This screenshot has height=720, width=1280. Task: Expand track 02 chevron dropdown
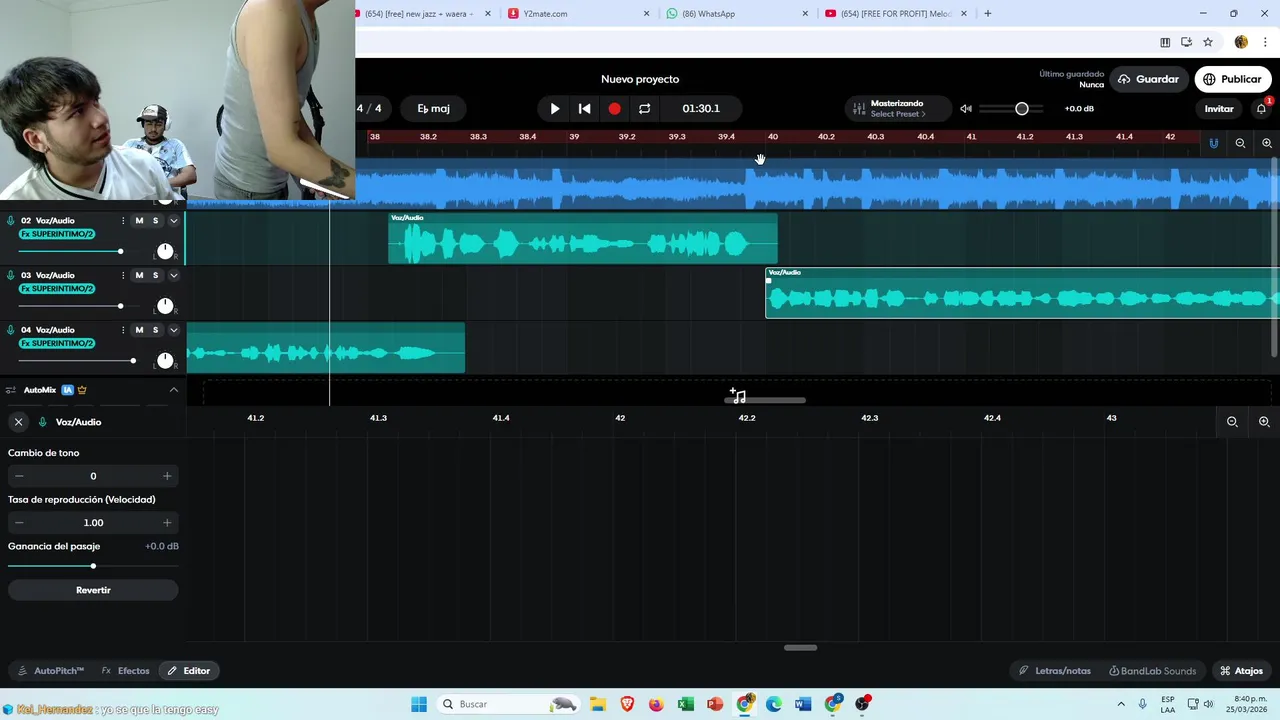pyautogui.click(x=173, y=220)
